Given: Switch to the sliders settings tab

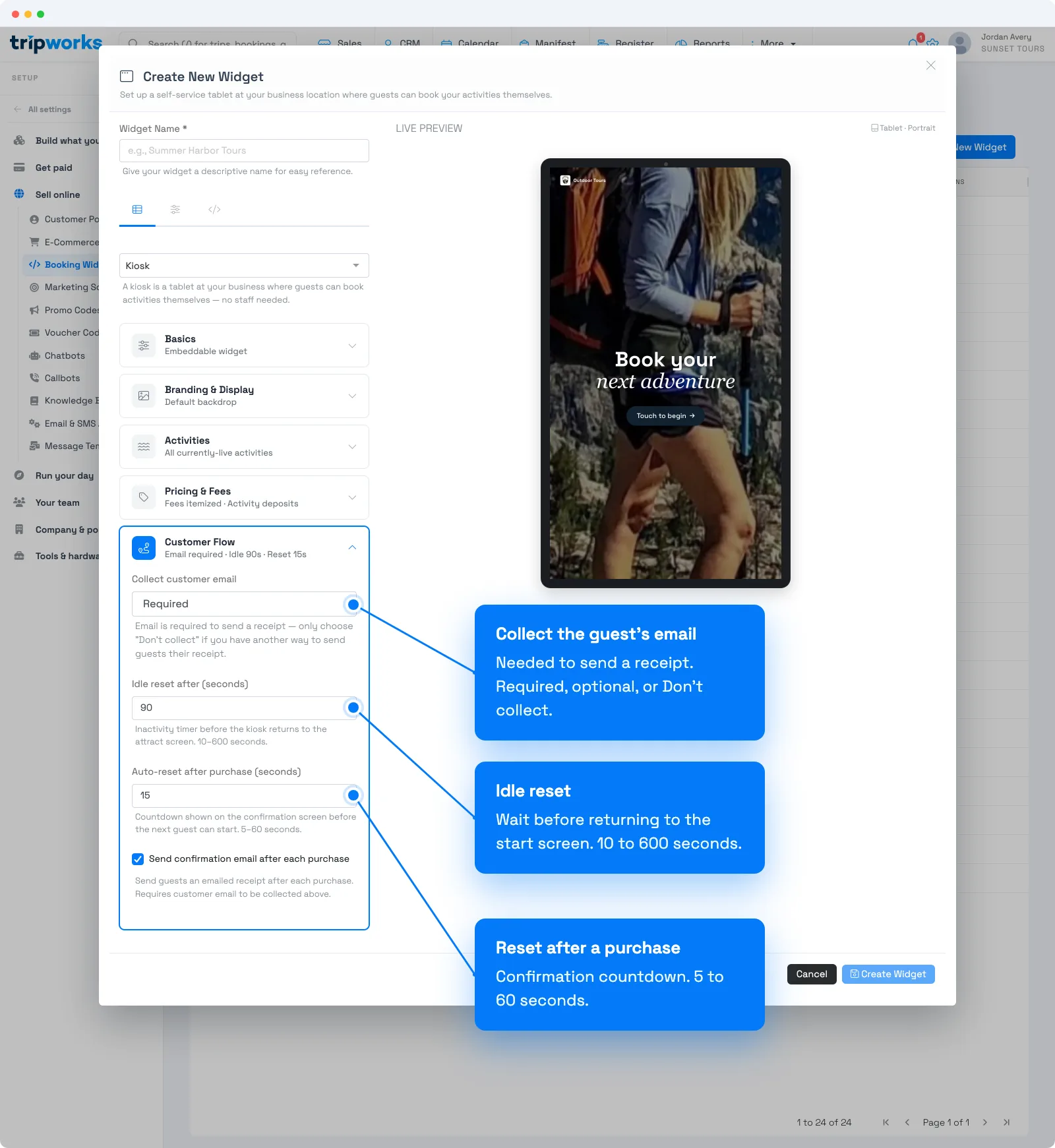Looking at the screenshot, I should point(175,210).
